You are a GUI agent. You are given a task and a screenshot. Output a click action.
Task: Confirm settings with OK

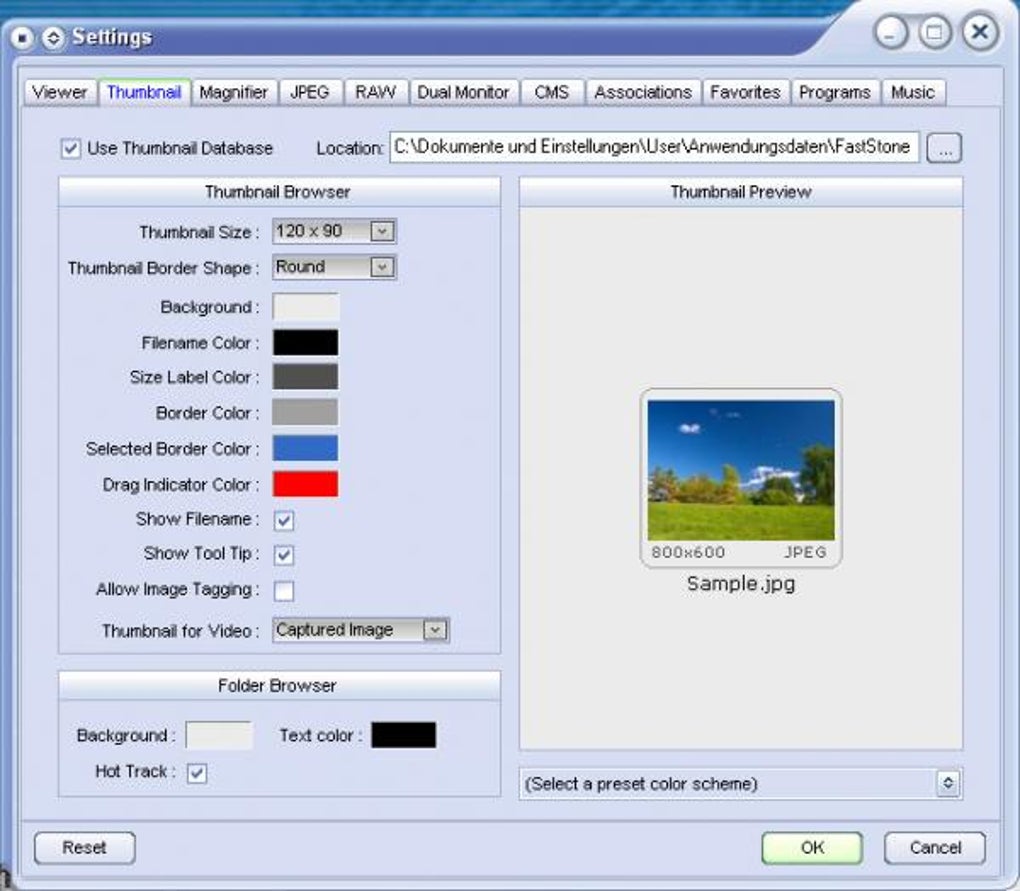click(811, 847)
